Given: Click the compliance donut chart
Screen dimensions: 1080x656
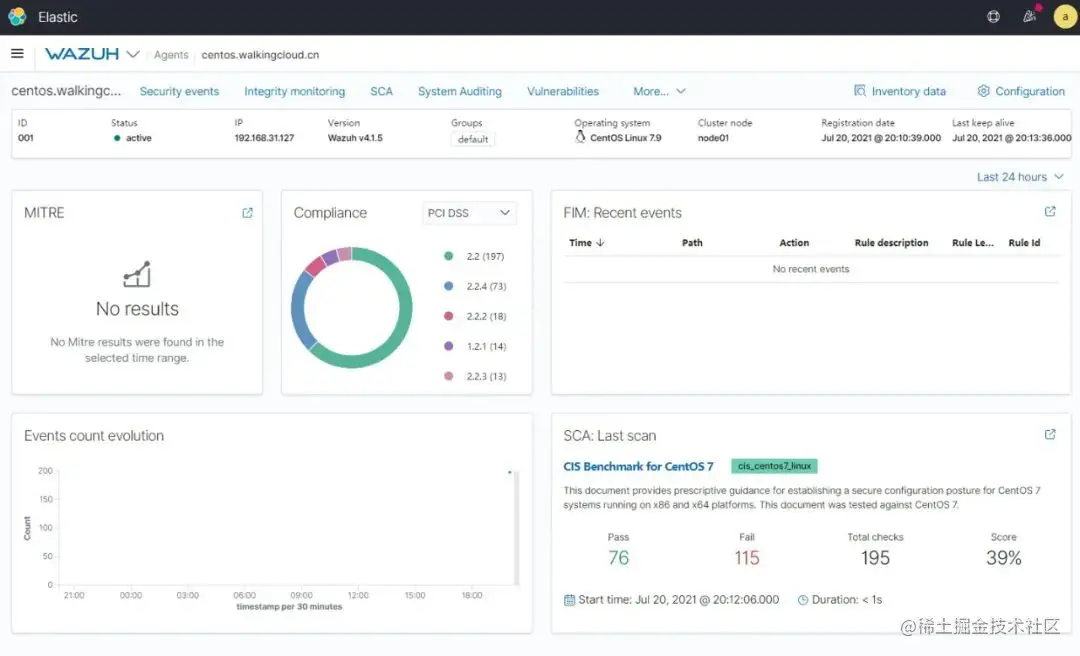Looking at the screenshot, I should click(352, 307).
